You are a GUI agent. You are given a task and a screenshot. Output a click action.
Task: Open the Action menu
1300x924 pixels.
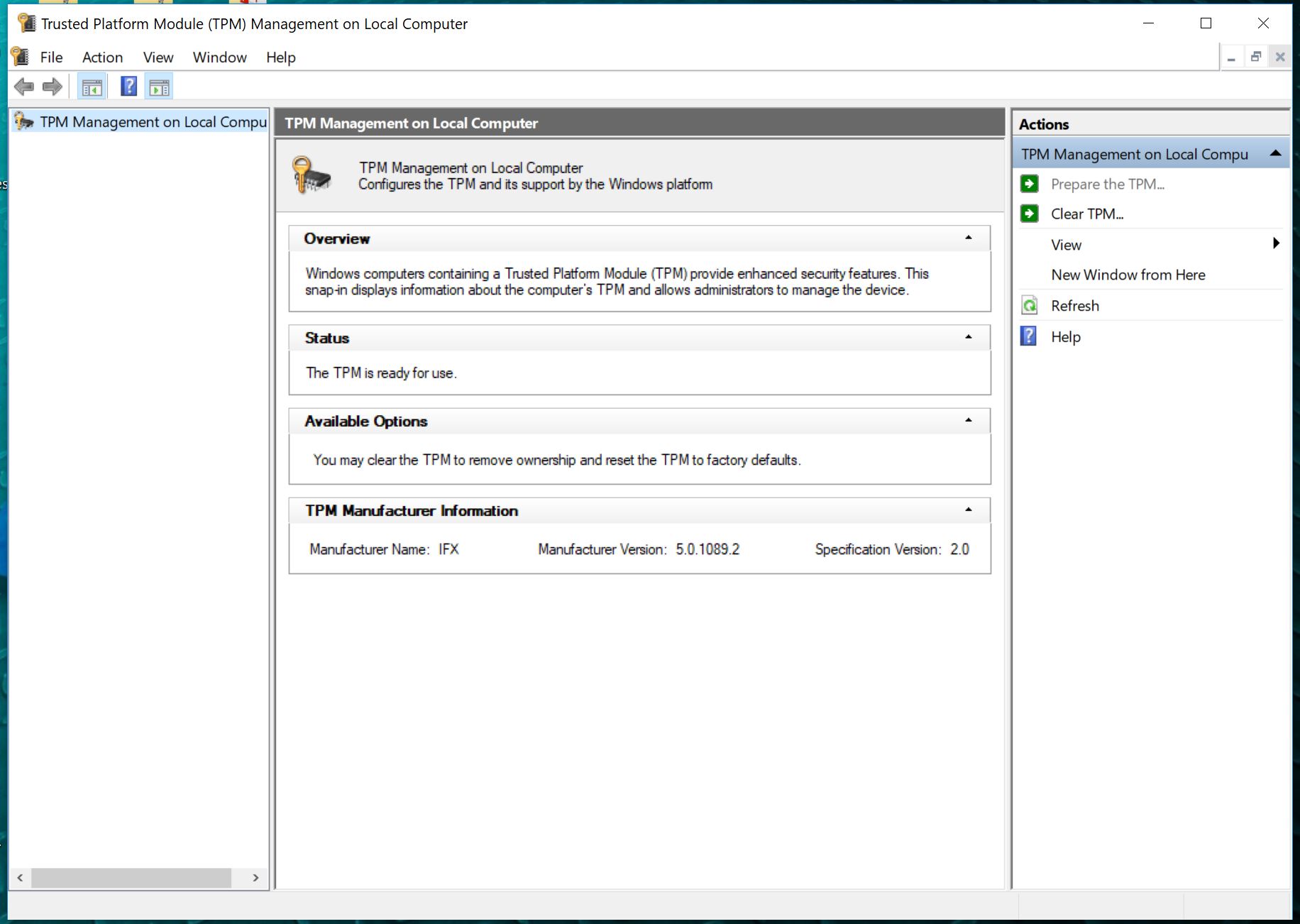coord(102,57)
